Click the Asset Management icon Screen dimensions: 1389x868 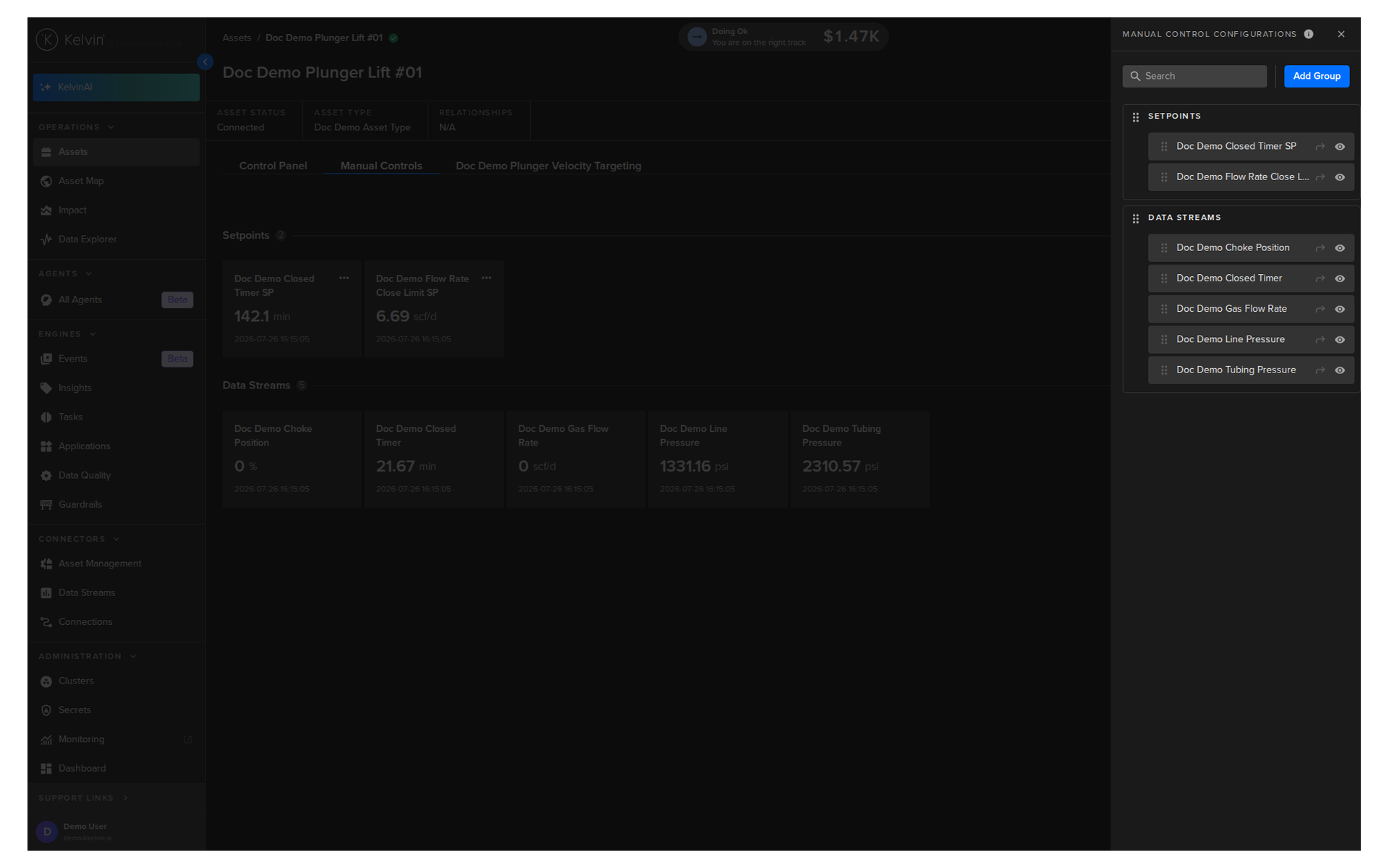coord(46,564)
